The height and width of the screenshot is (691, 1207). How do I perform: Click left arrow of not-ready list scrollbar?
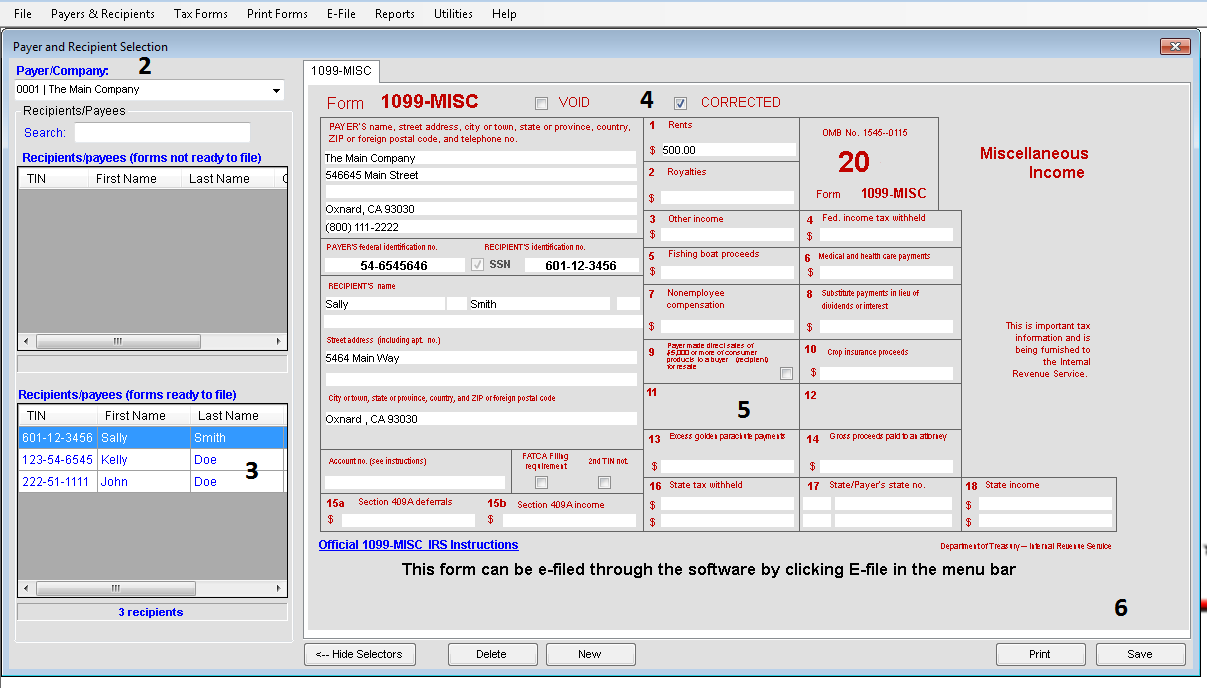[26, 341]
